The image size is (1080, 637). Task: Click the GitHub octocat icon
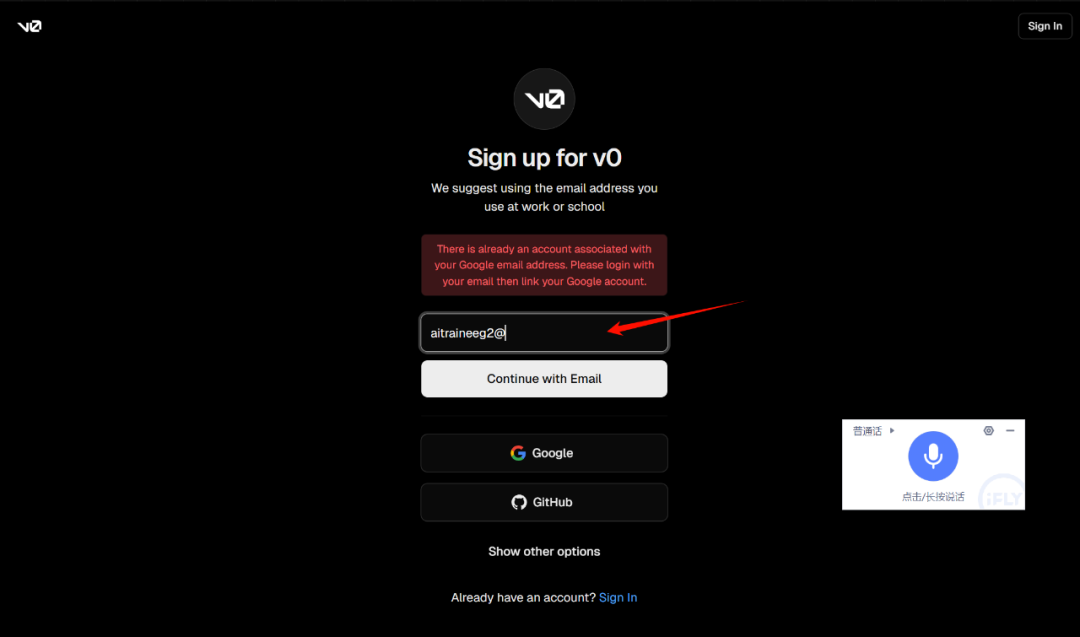pos(519,502)
